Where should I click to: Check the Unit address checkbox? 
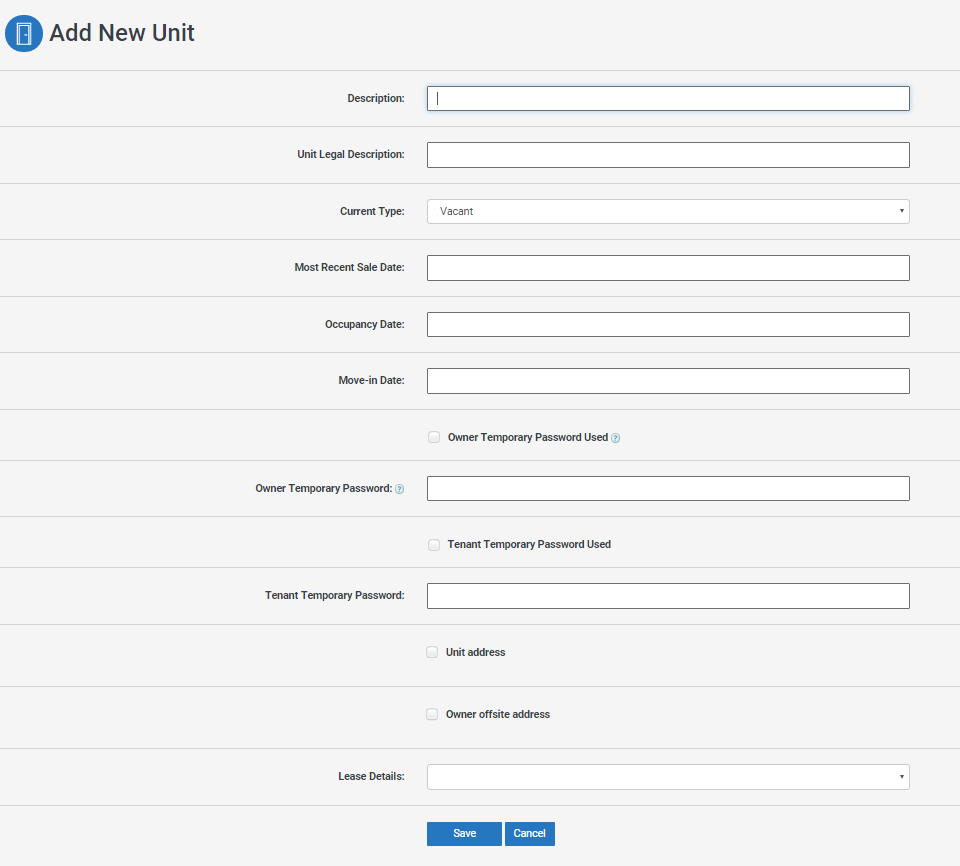(432, 652)
